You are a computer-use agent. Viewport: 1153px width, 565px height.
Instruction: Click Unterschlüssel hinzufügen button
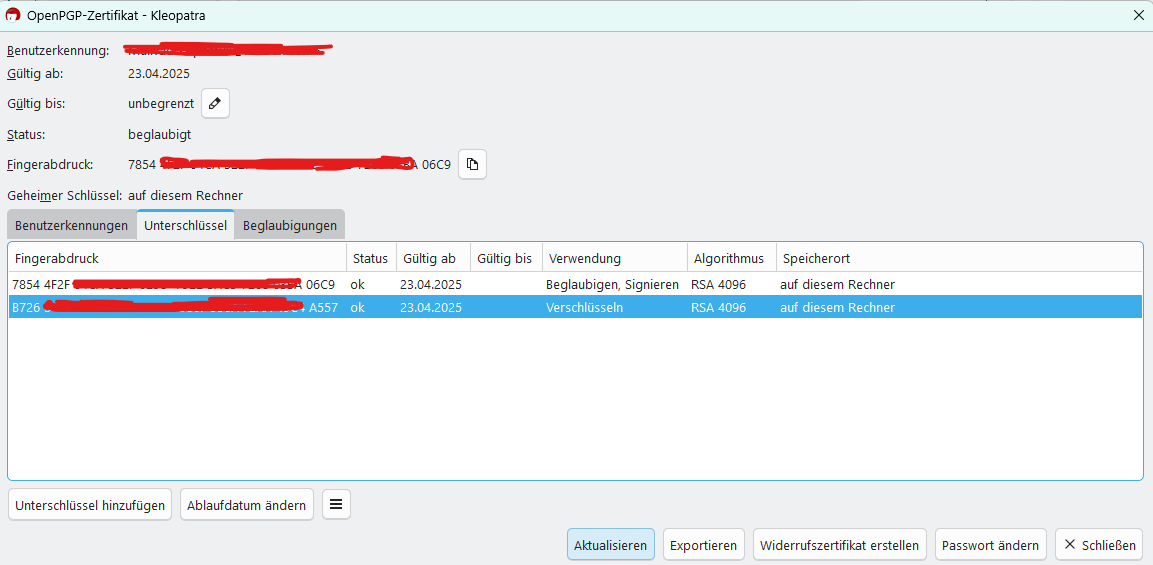coord(90,505)
